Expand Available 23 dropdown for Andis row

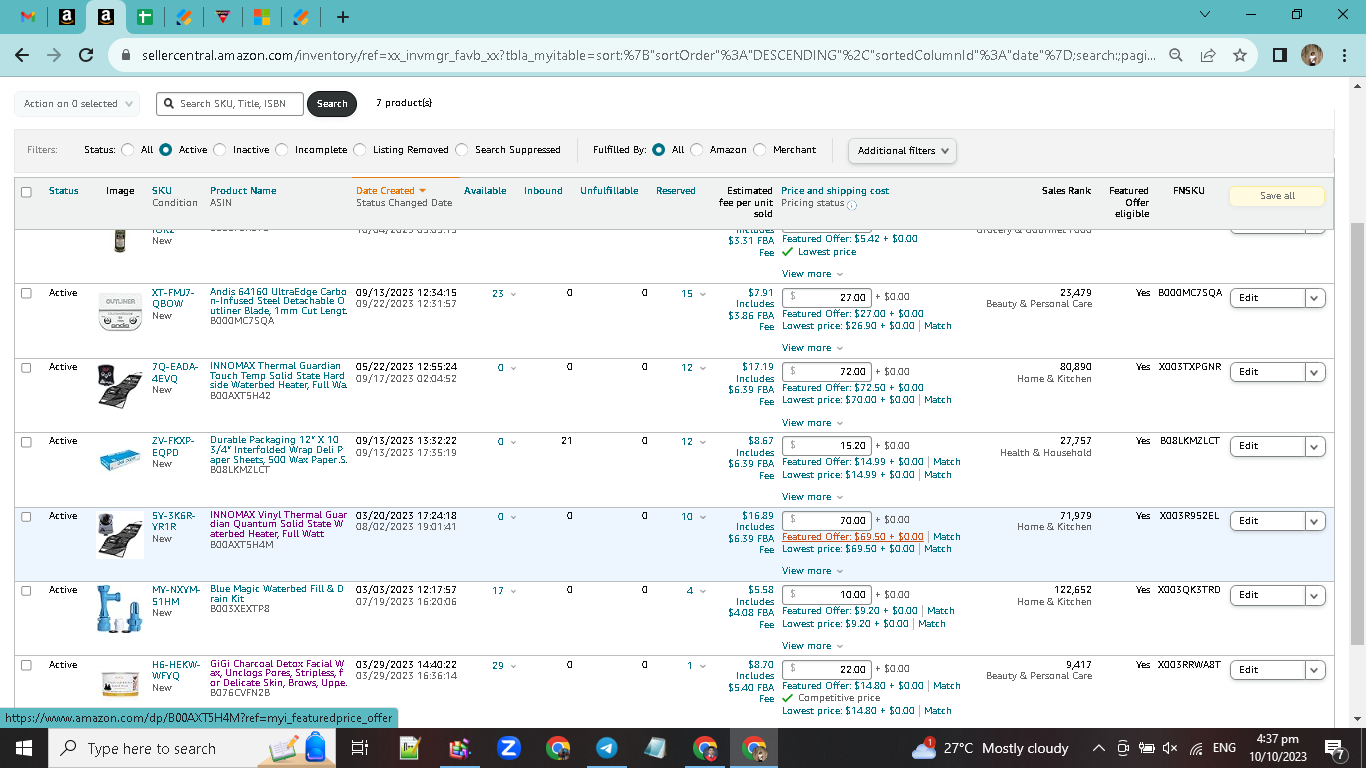pyautogui.click(x=504, y=294)
